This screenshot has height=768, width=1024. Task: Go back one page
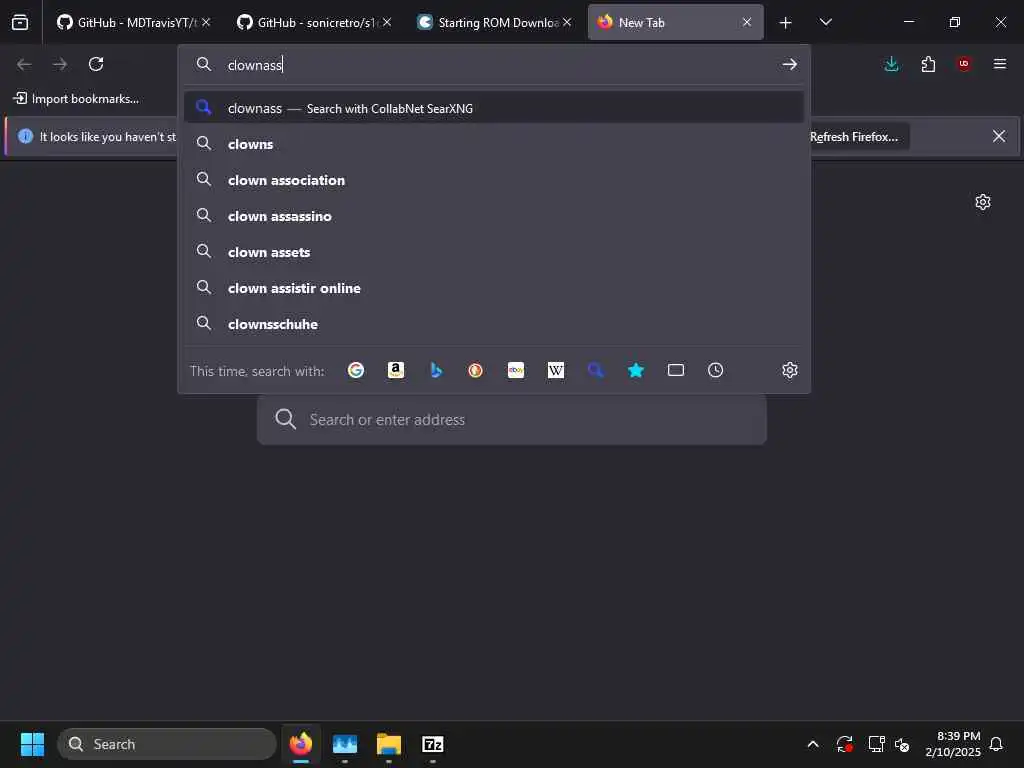coord(24,64)
